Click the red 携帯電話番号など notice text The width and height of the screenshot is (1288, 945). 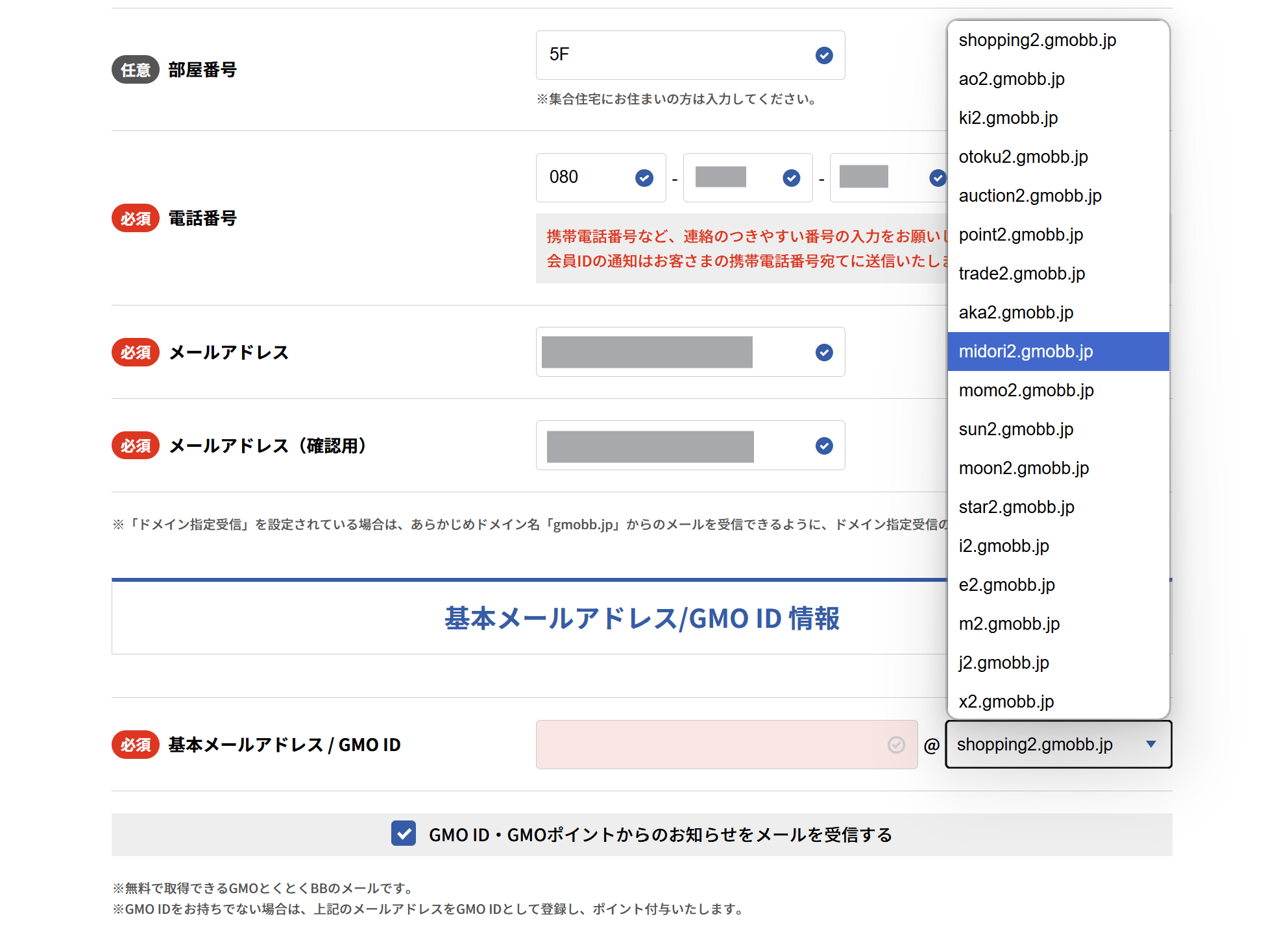coord(747,248)
